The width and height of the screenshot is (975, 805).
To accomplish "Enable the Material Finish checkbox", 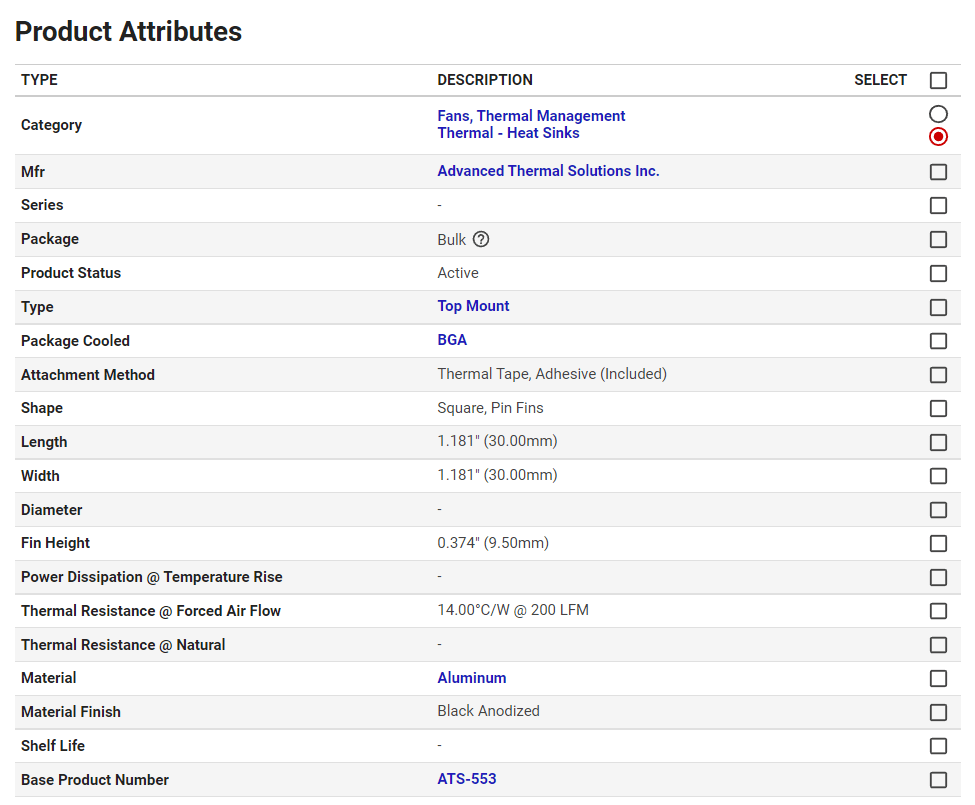I will [x=938, y=712].
